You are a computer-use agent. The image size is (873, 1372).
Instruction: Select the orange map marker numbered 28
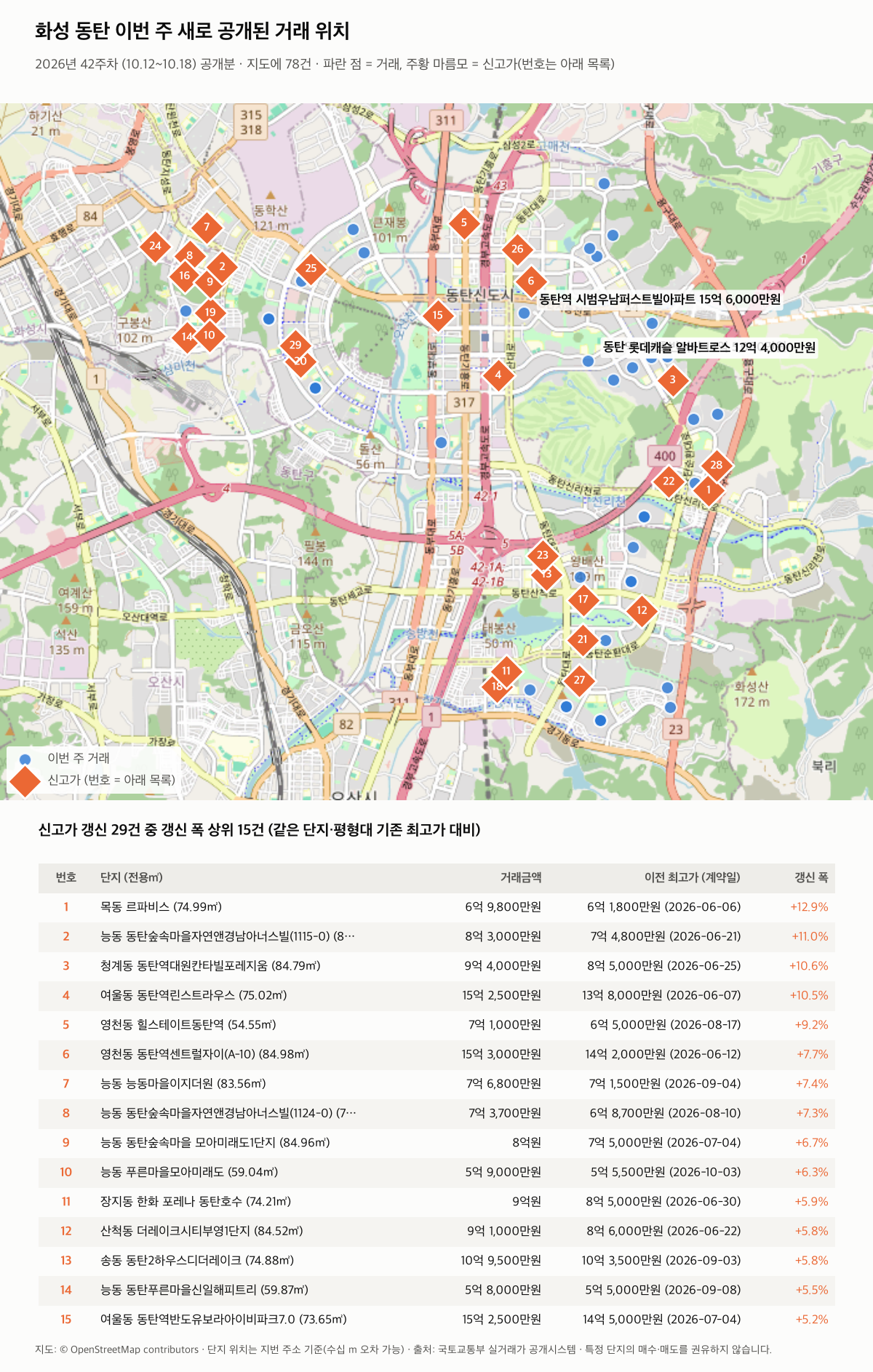717,466
